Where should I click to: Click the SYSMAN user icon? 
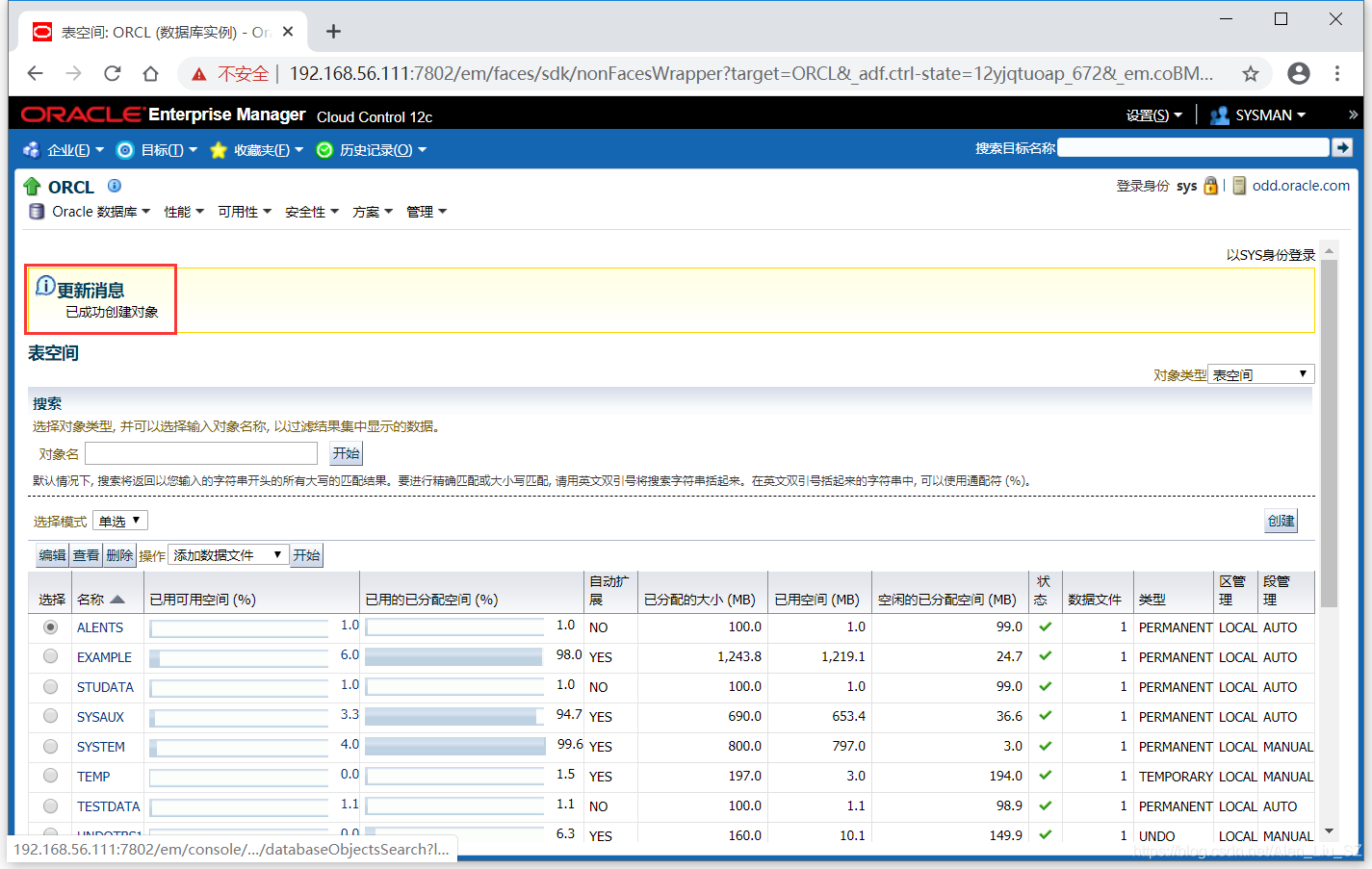pos(1220,115)
